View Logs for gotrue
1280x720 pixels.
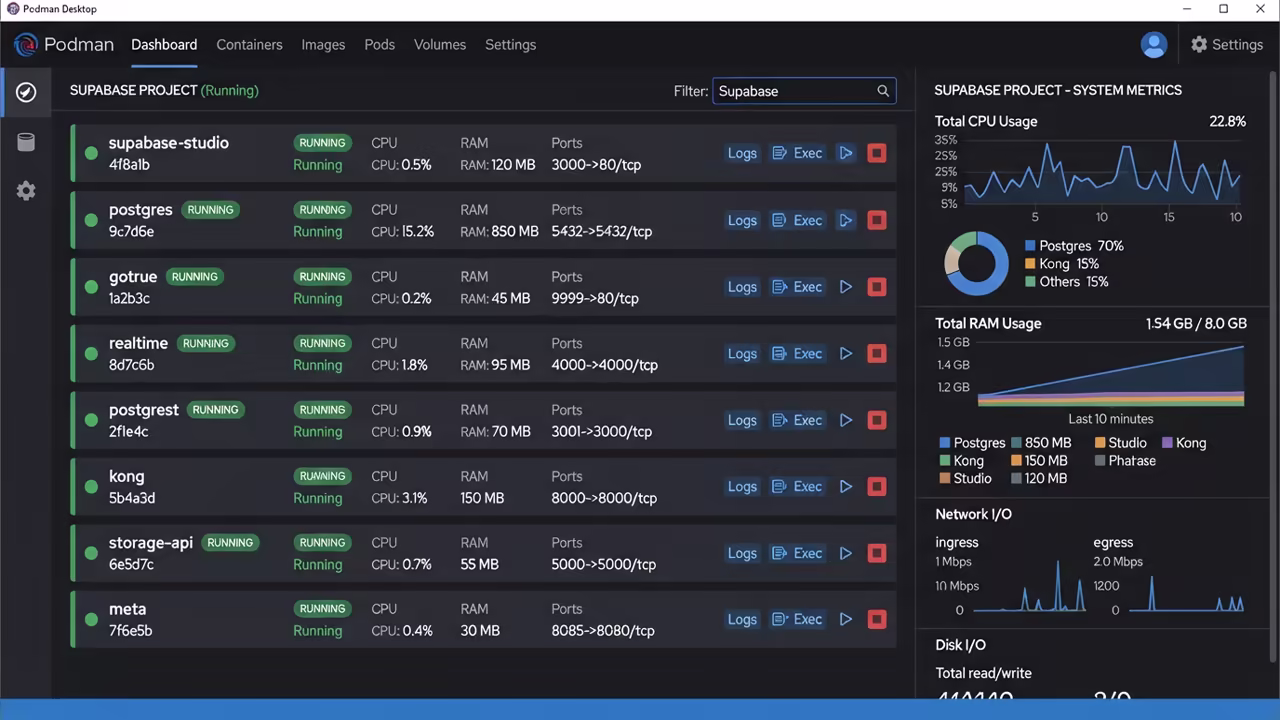click(742, 287)
